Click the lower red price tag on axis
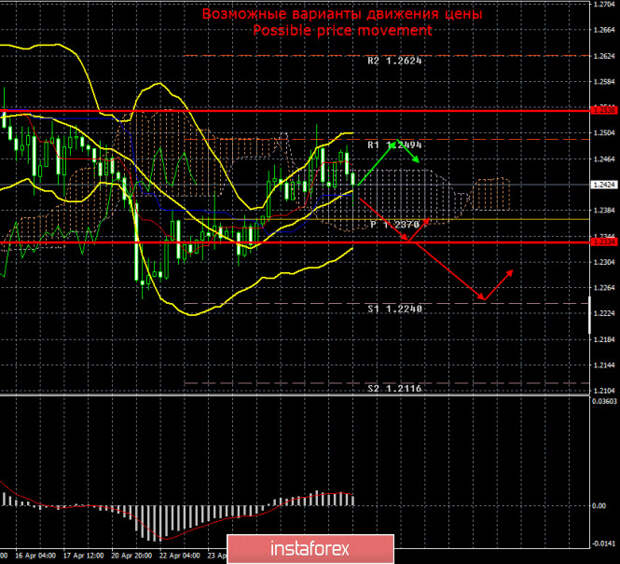Image resolution: width=620 pixels, height=564 pixels. [x=604, y=242]
